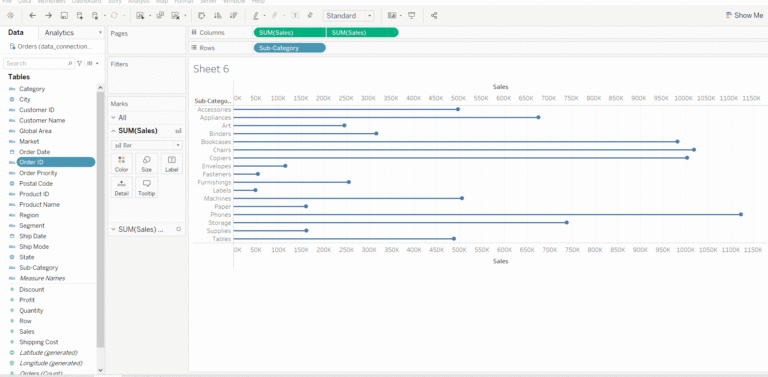Enter Presentation Mode via toolbar icon
Screen dimensions: 768x377
[412, 16]
